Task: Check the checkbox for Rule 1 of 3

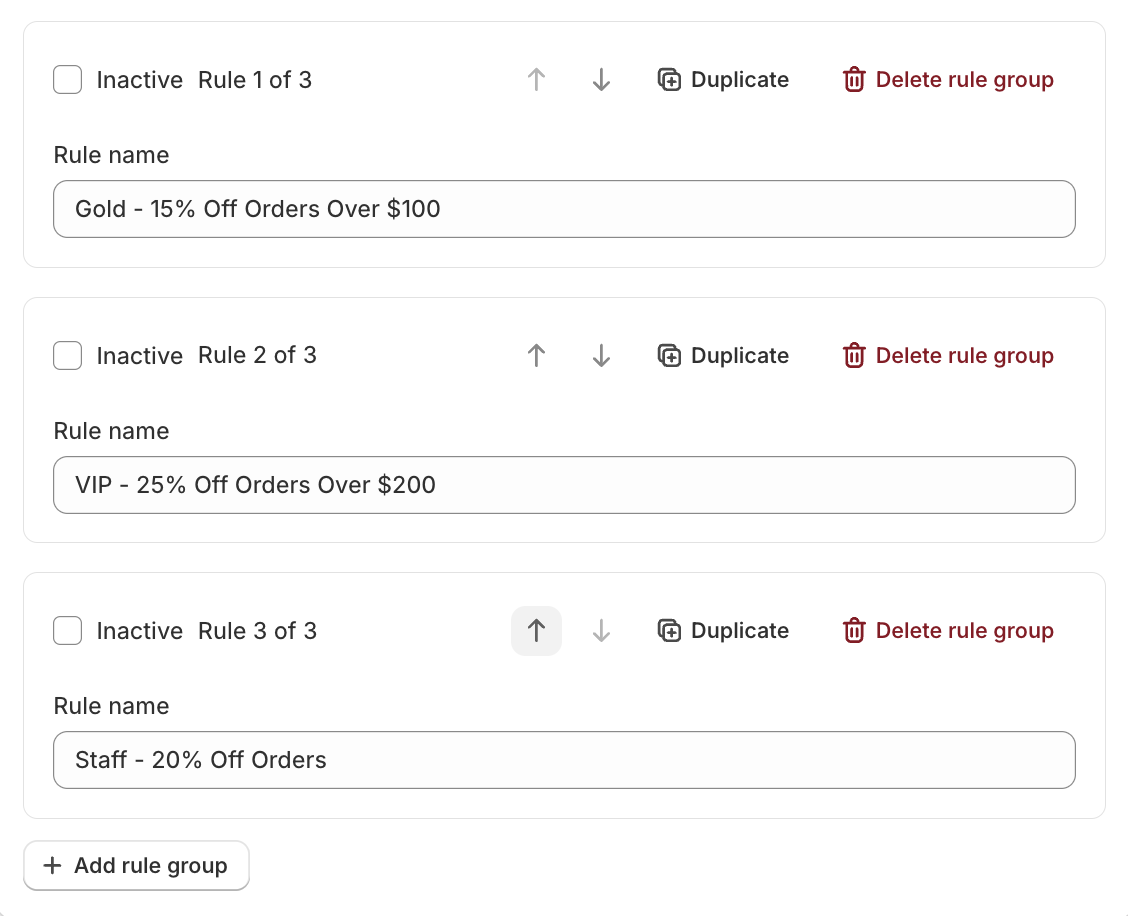Action: click(x=67, y=79)
